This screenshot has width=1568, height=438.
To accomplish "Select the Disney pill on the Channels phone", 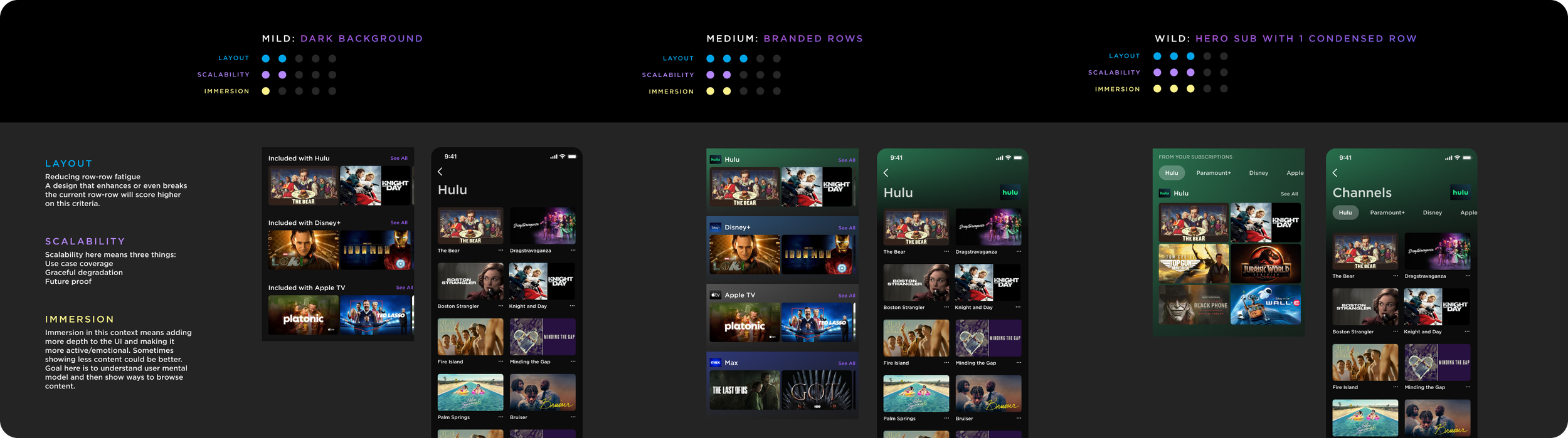I will 1433,212.
